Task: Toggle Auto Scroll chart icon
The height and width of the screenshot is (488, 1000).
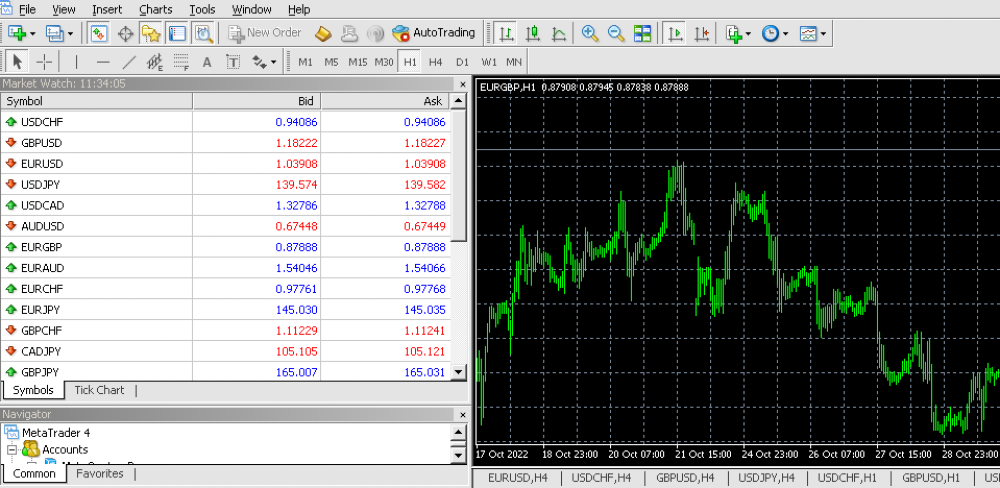Action: click(x=675, y=33)
